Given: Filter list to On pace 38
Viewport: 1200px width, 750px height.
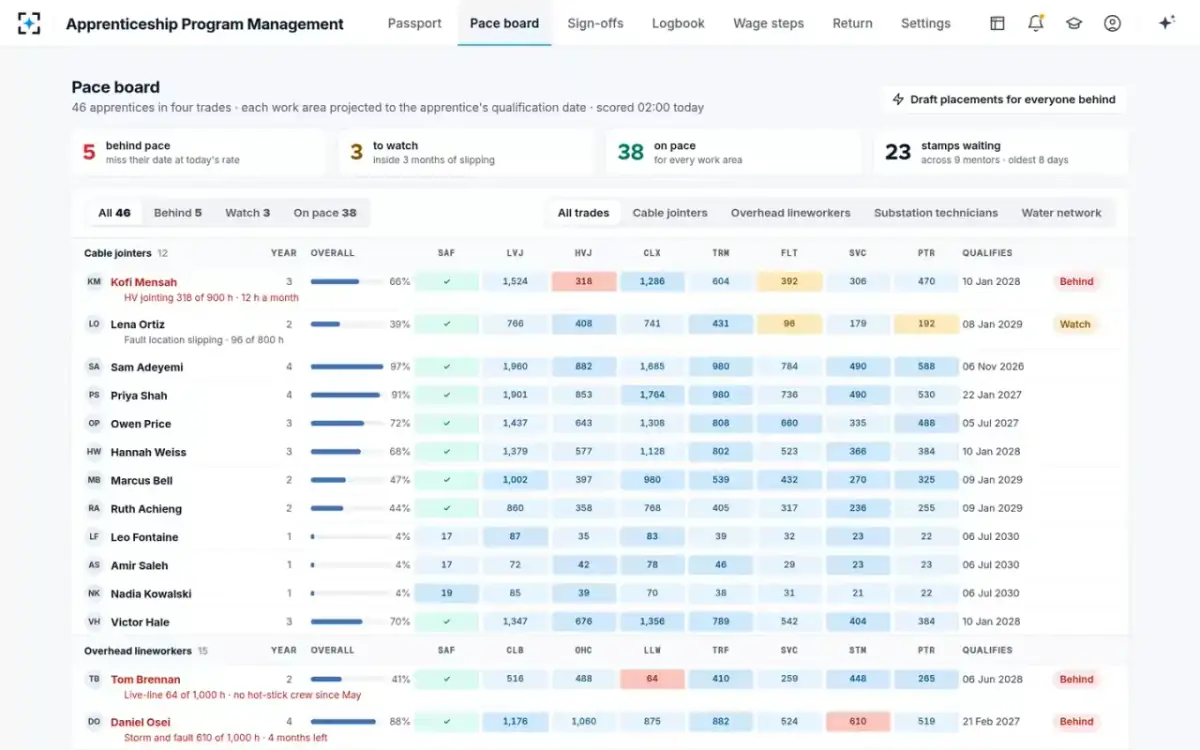Looking at the screenshot, I should coord(325,213).
